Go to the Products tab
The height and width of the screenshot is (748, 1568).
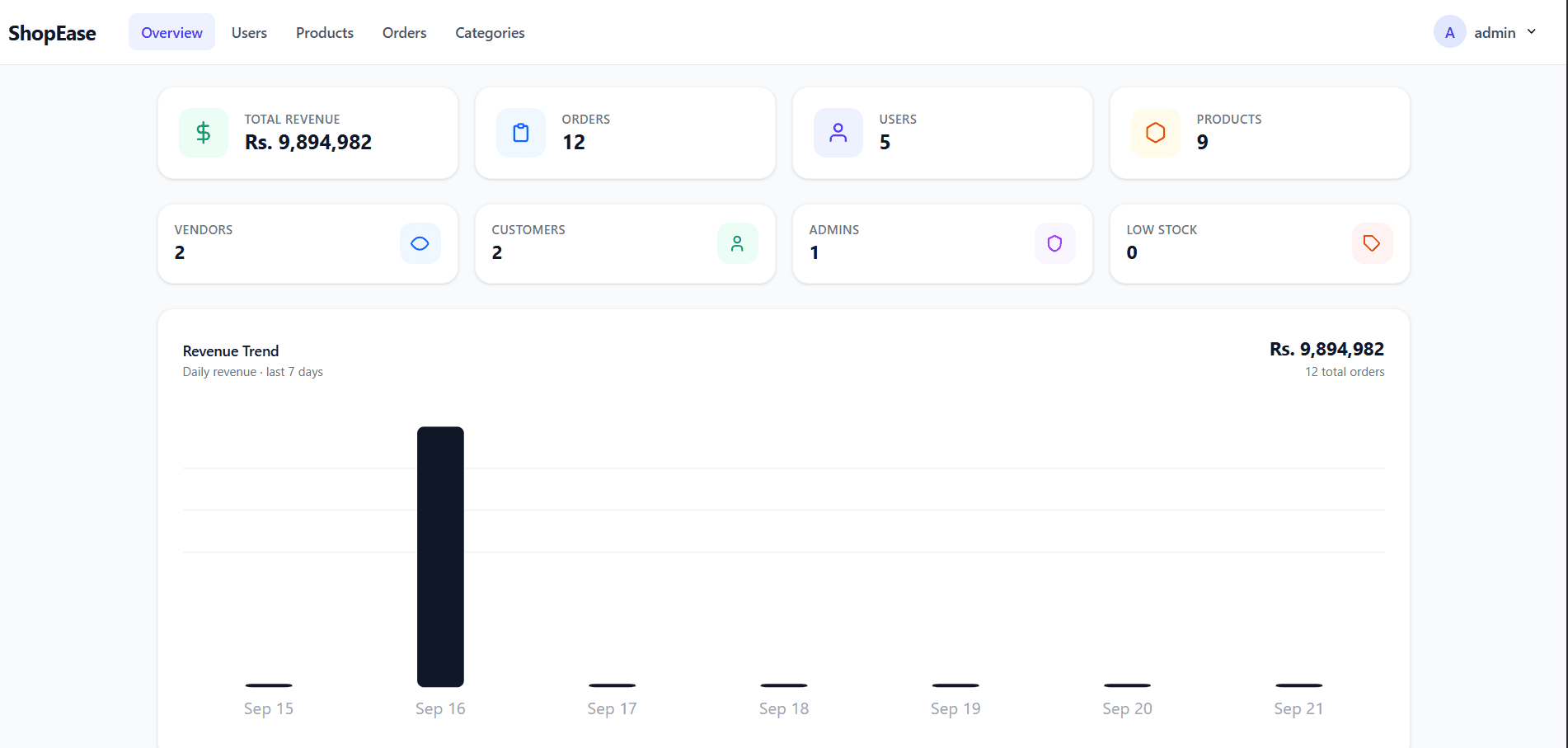[x=325, y=32]
